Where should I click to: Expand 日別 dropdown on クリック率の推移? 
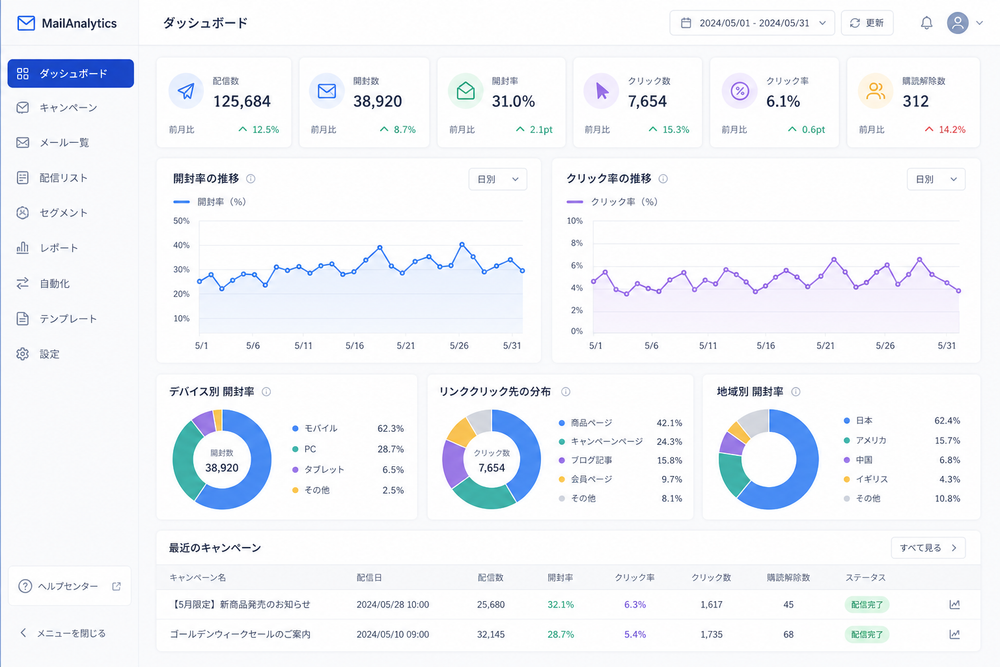[x=936, y=179]
